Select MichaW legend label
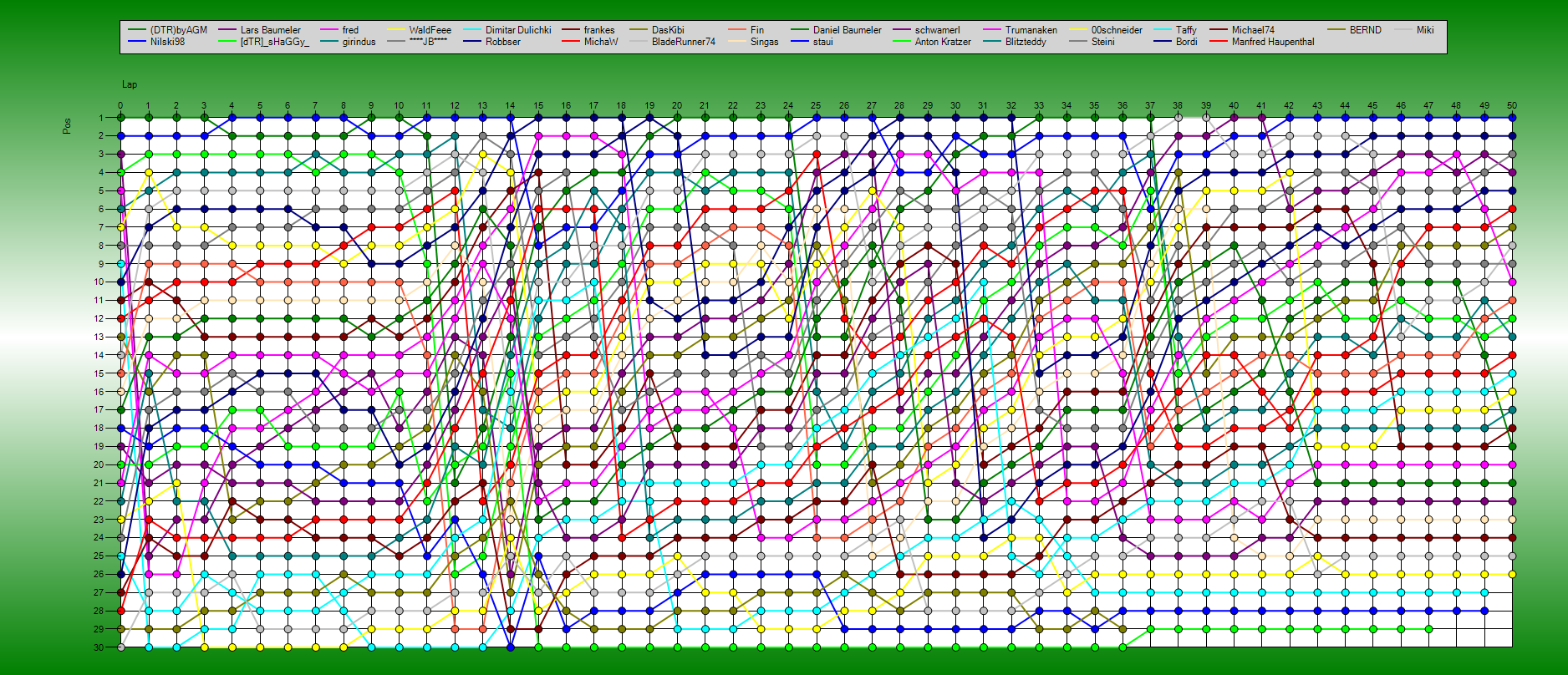The image size is (1568, 675). coord(601,42)
